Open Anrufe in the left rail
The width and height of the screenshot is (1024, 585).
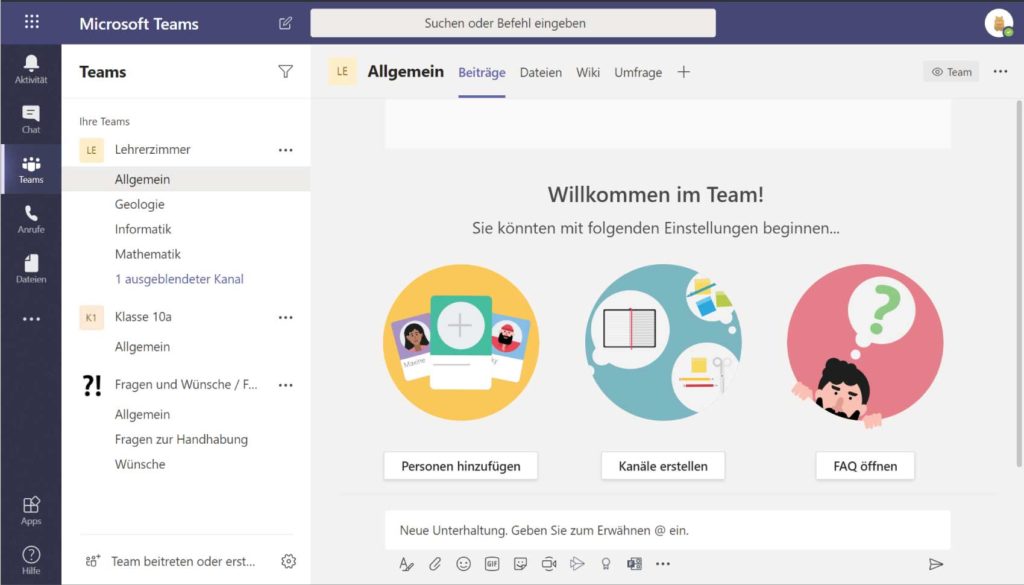31,219
